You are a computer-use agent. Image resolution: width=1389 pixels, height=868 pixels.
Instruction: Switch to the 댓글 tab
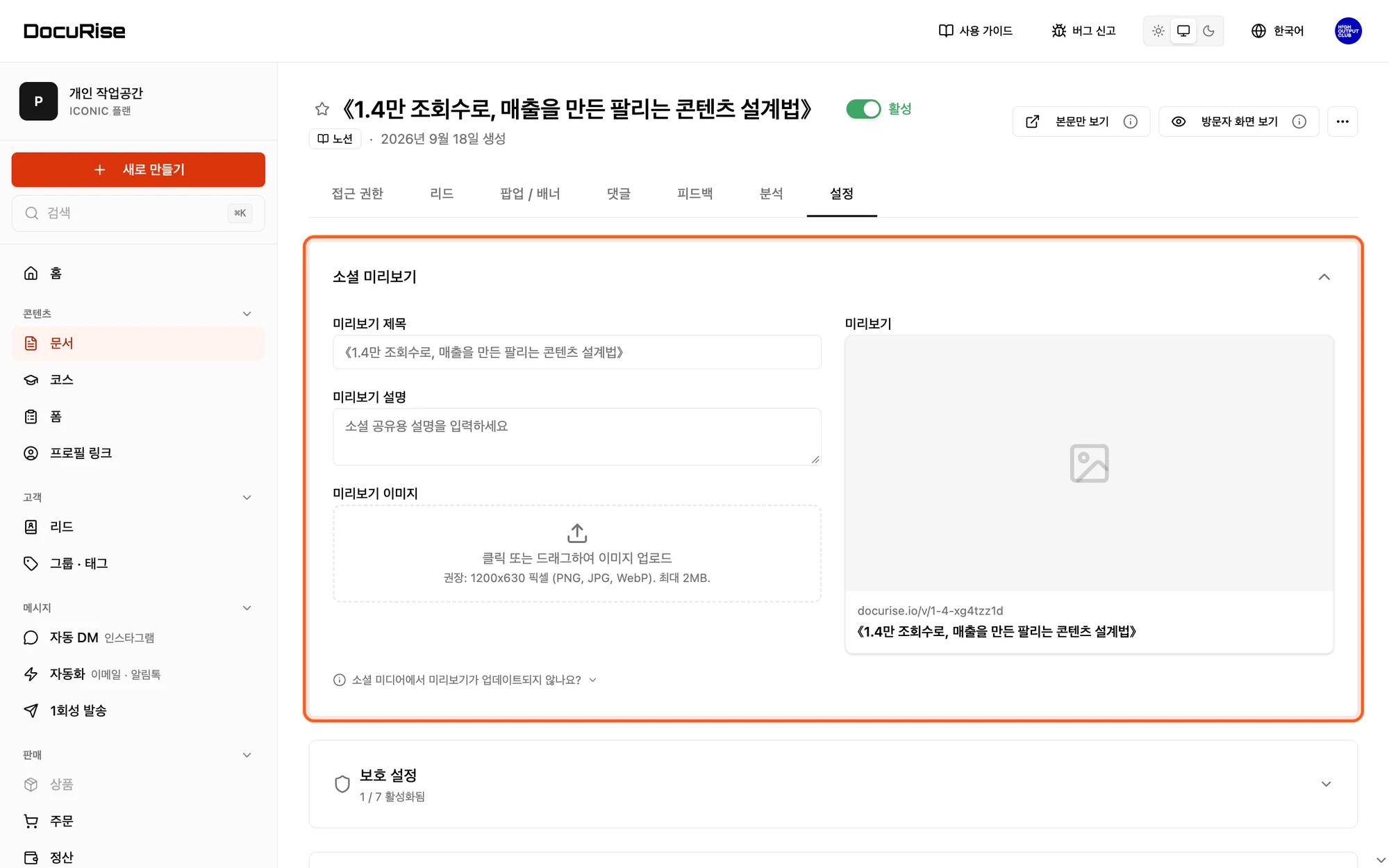[619, 194]
